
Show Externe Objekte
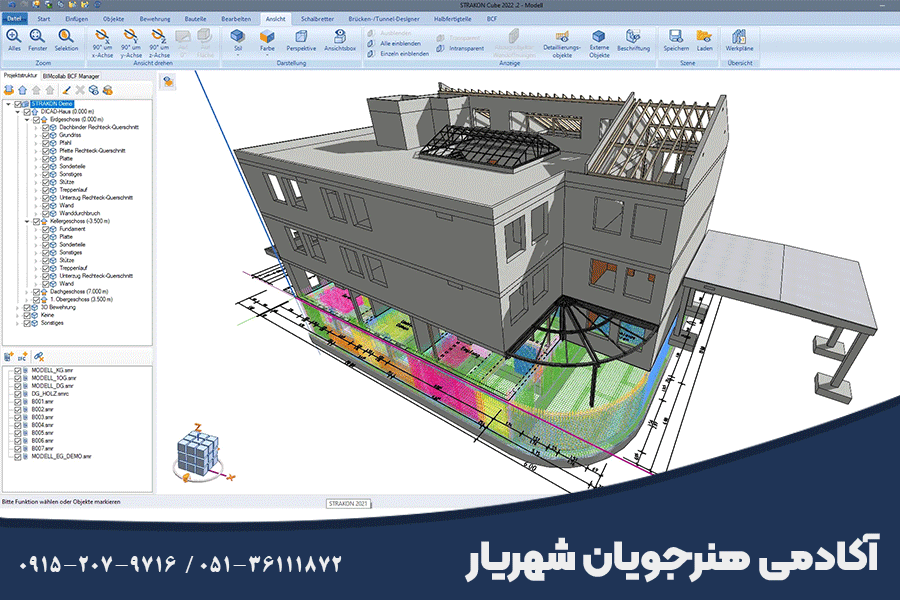[599, 40]
